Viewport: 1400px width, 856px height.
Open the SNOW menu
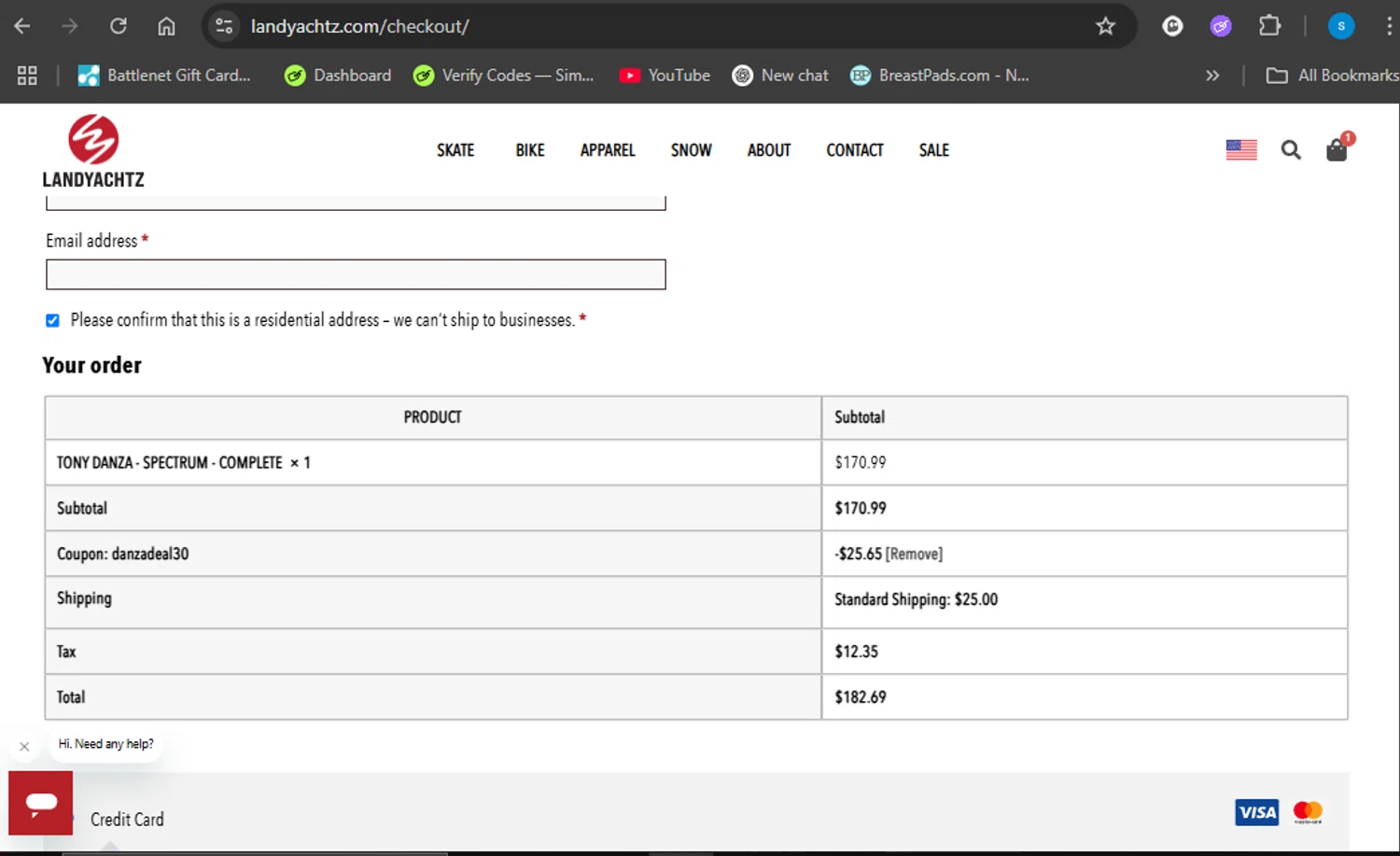click(x=692, y=150)
